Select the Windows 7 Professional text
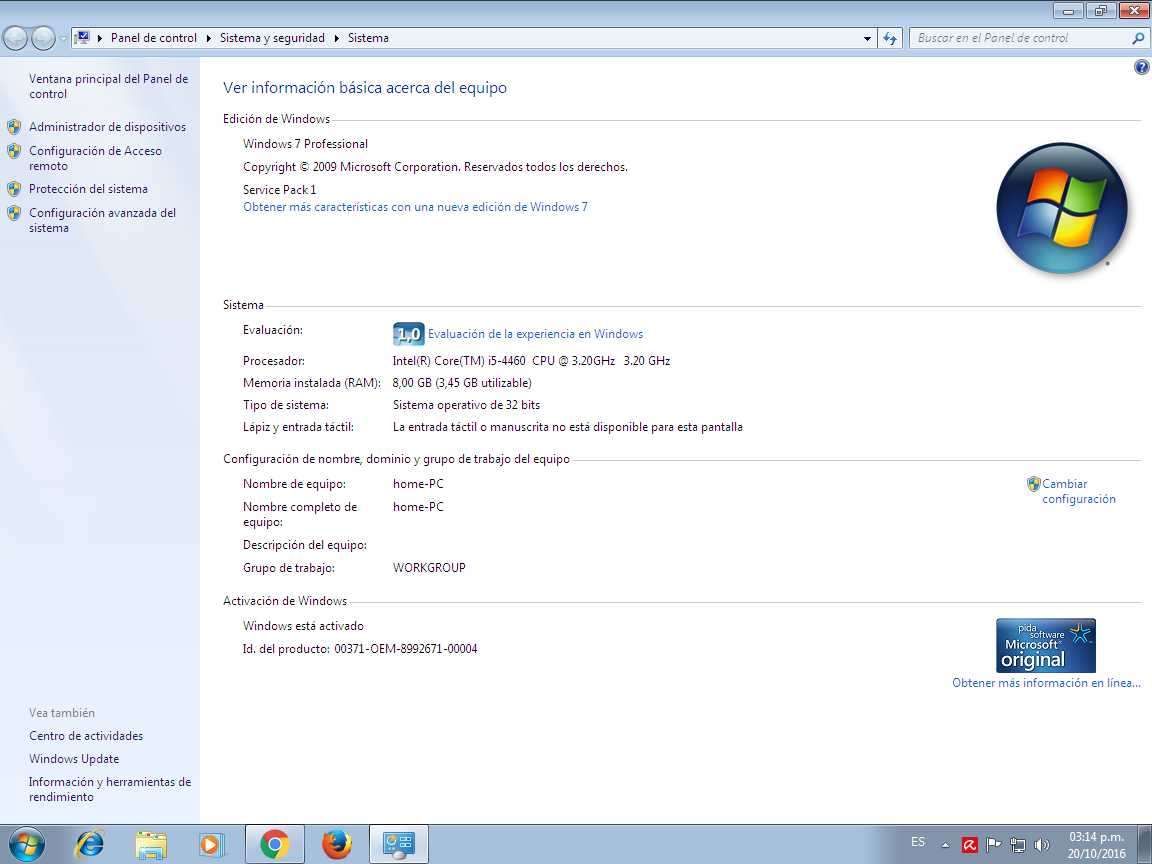Viewport: 1152px width, 864px height. click(306, 144)
